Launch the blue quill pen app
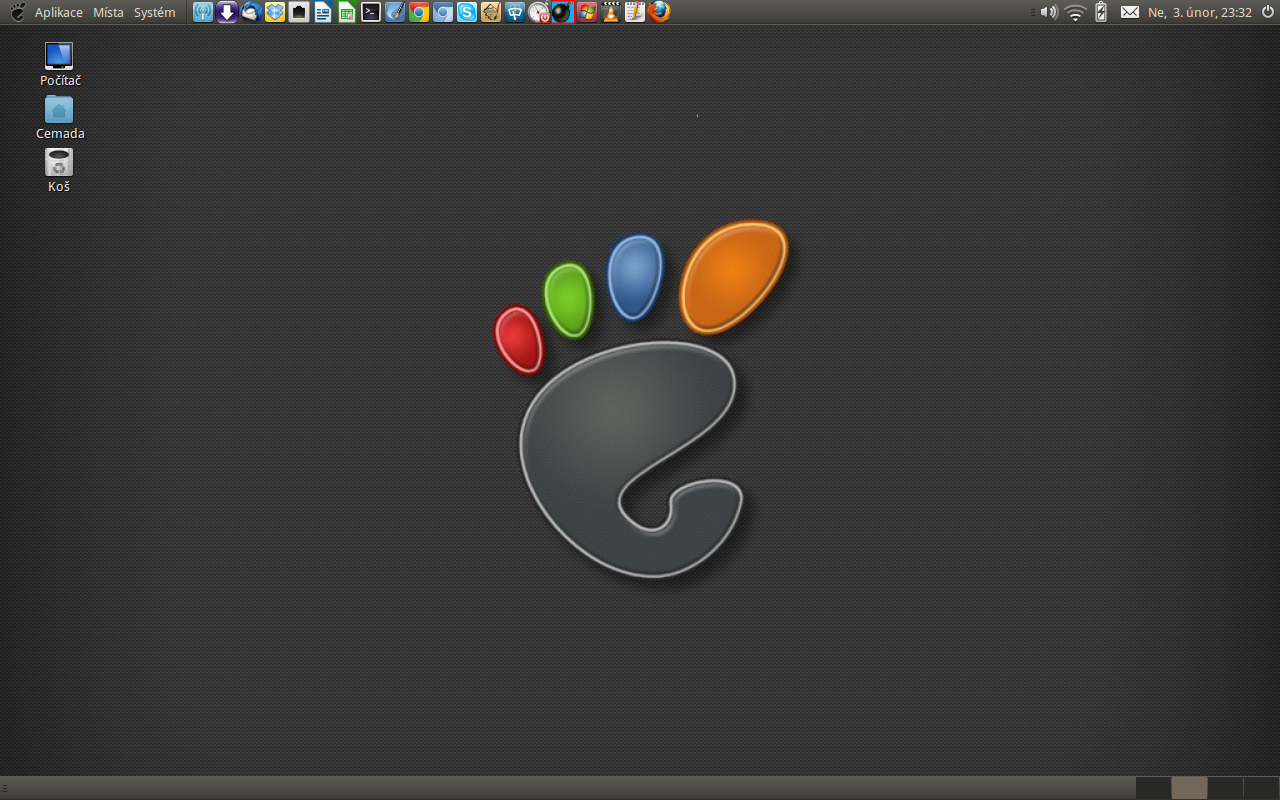This screenshot has height=800, width=1280. 395,12
